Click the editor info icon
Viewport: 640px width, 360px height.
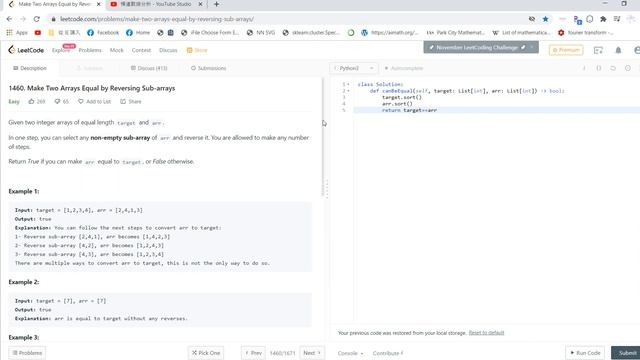[584, 68]
